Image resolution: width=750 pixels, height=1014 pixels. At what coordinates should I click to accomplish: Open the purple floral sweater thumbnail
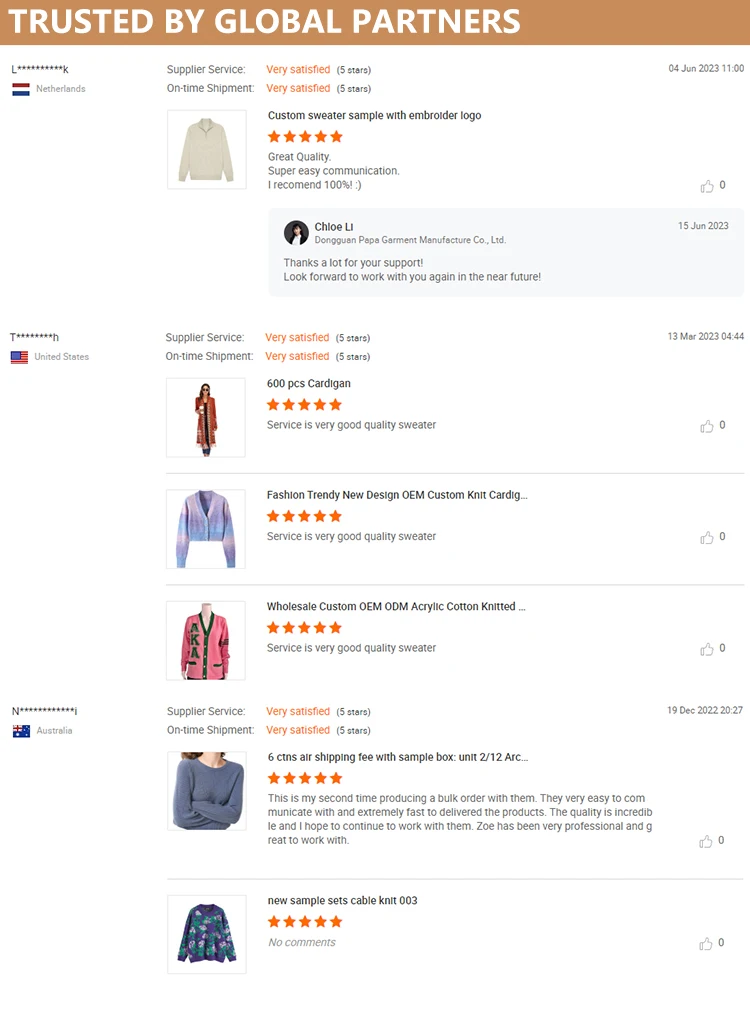(x=207, y=934)
